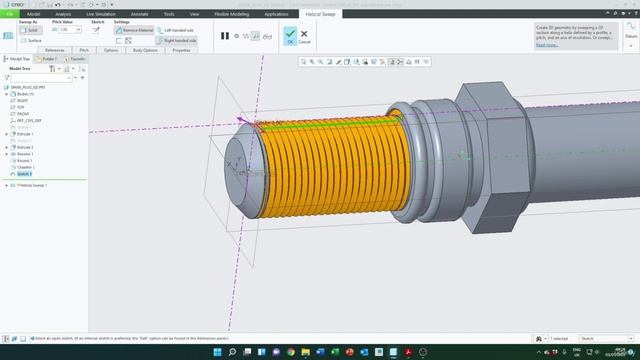Expand the Bodies node in model tree
Viewport: 640px width, 360px height.
7,94
